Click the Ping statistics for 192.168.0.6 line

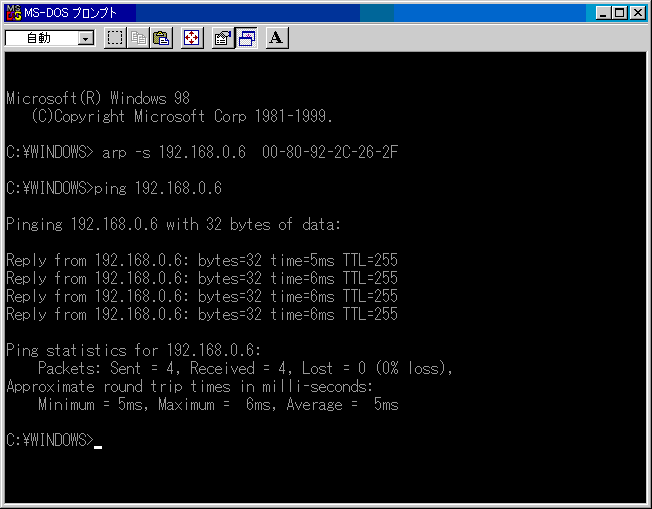(x=133, y=351)
